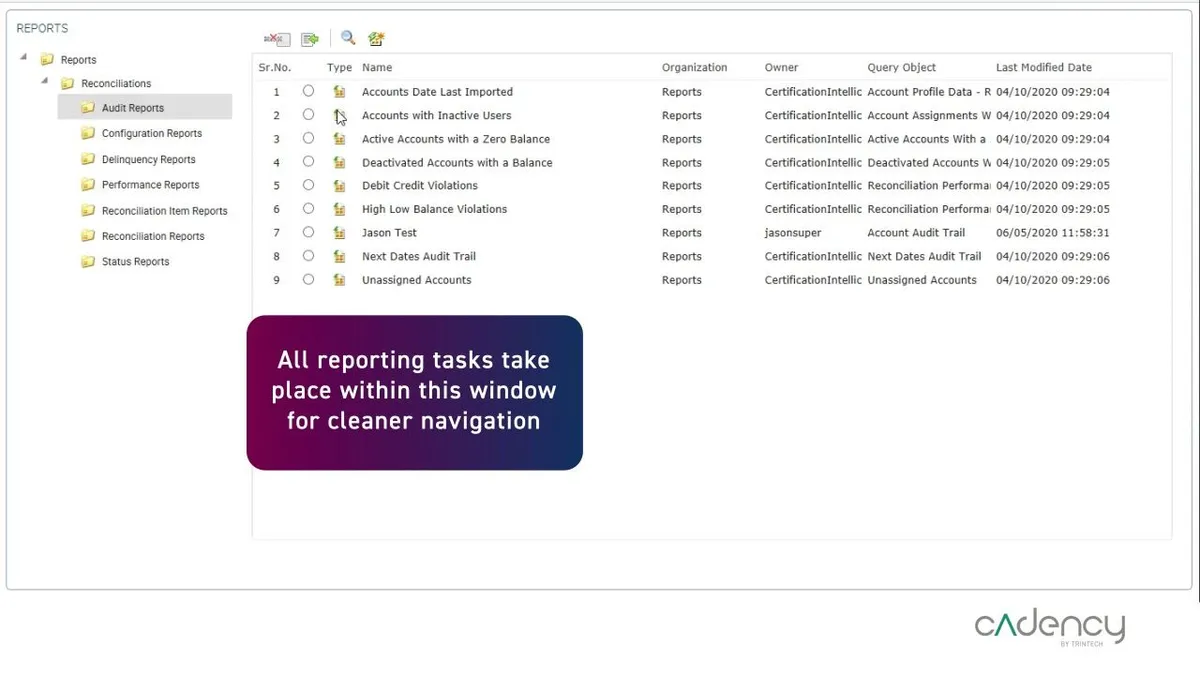Select radio button for Next Dates Audit Trail
This screenshot has height=675, width=1200.
[308, 256]
